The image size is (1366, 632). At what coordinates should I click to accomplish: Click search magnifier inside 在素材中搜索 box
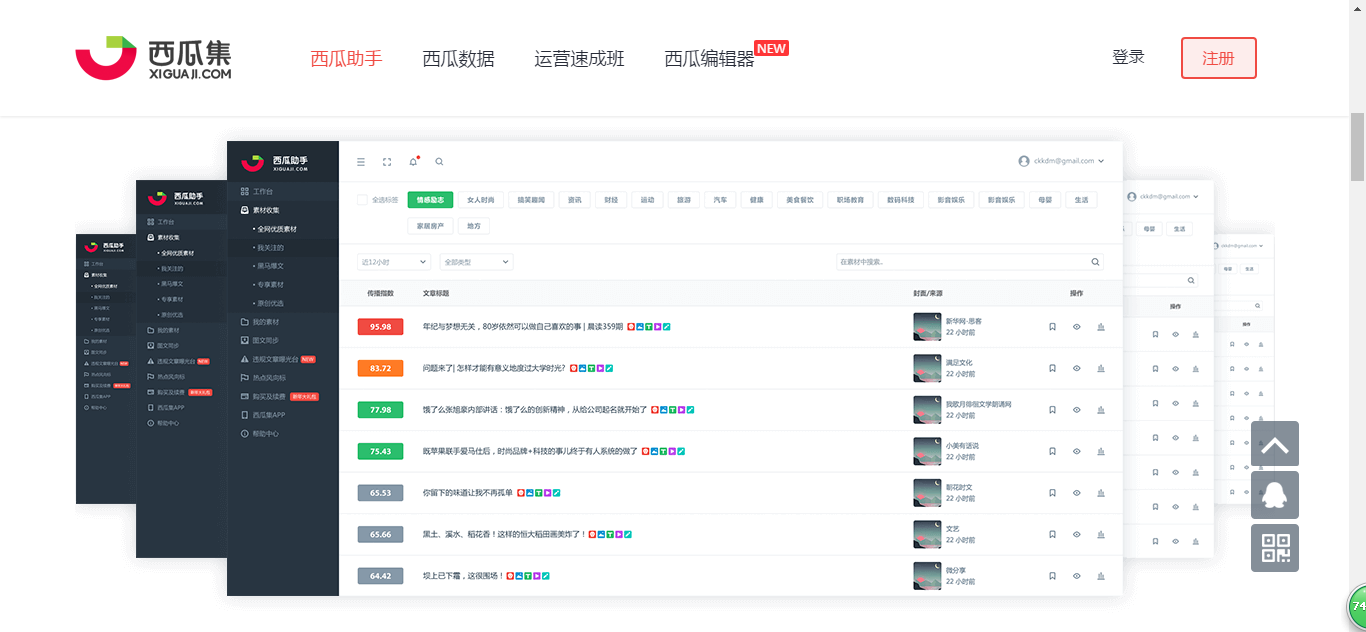click(1095, 262)
